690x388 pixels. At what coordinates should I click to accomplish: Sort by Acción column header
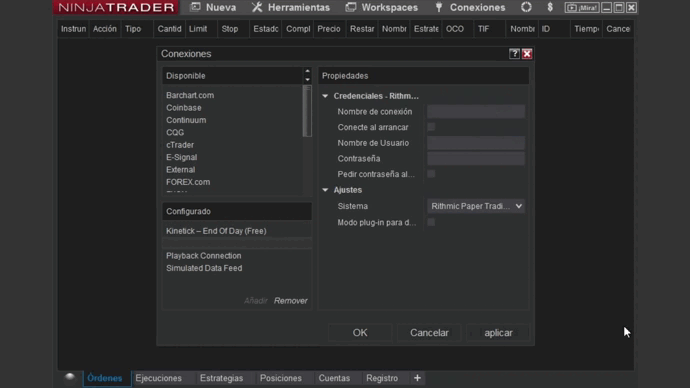(x=104, y=29)
